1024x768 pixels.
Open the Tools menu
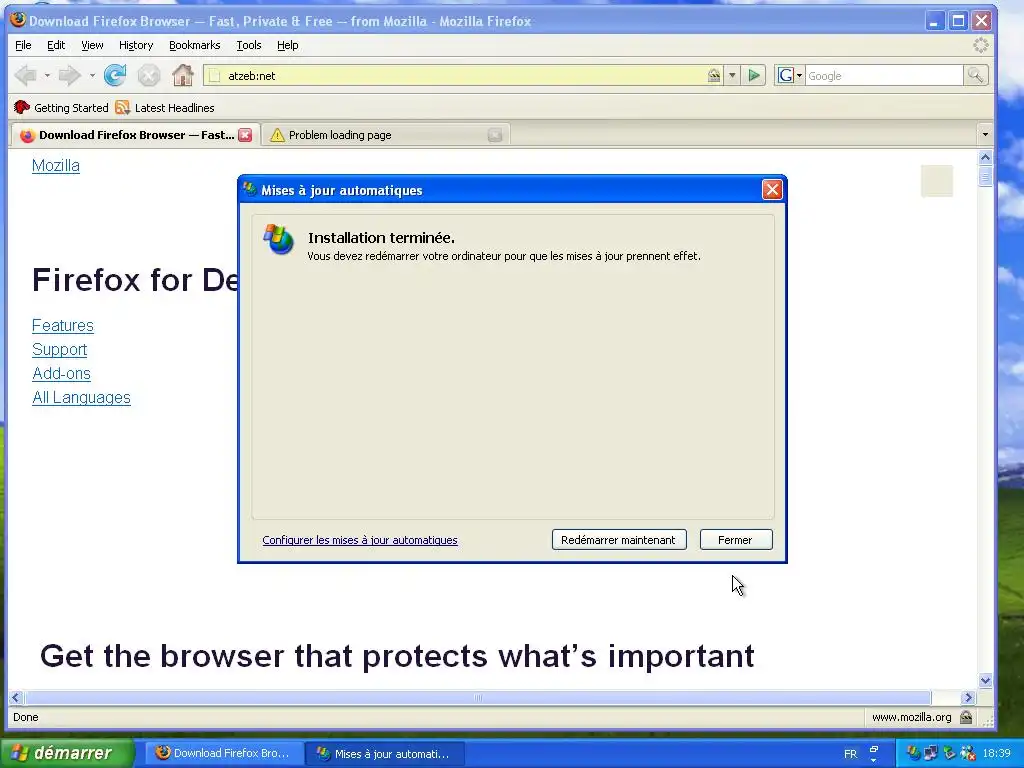pos(248,45)
